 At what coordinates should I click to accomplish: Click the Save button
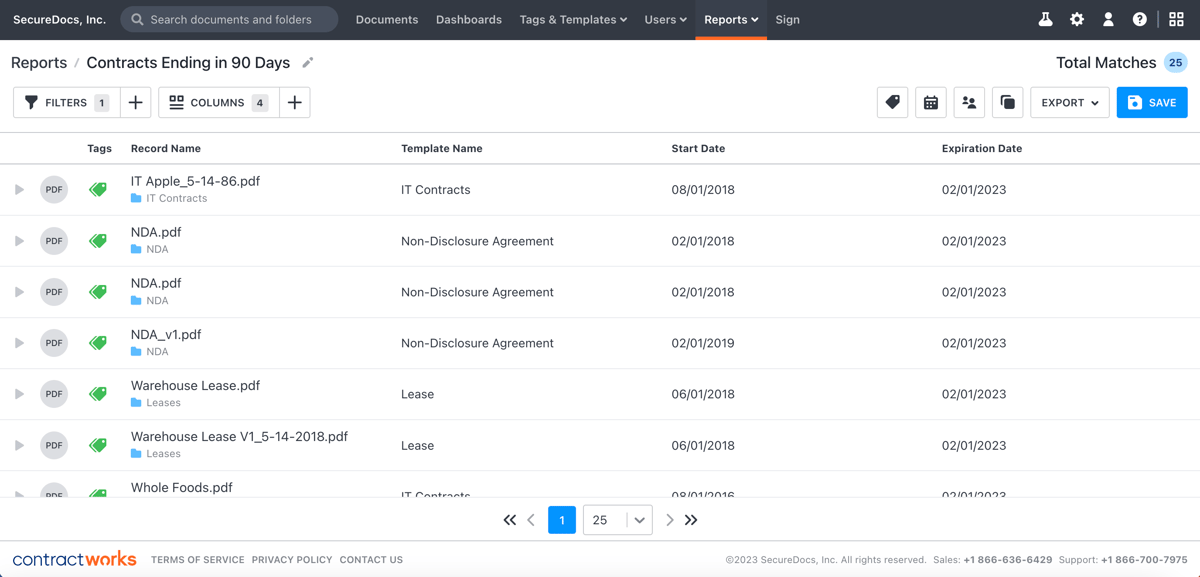click(x=1151, y=102)
